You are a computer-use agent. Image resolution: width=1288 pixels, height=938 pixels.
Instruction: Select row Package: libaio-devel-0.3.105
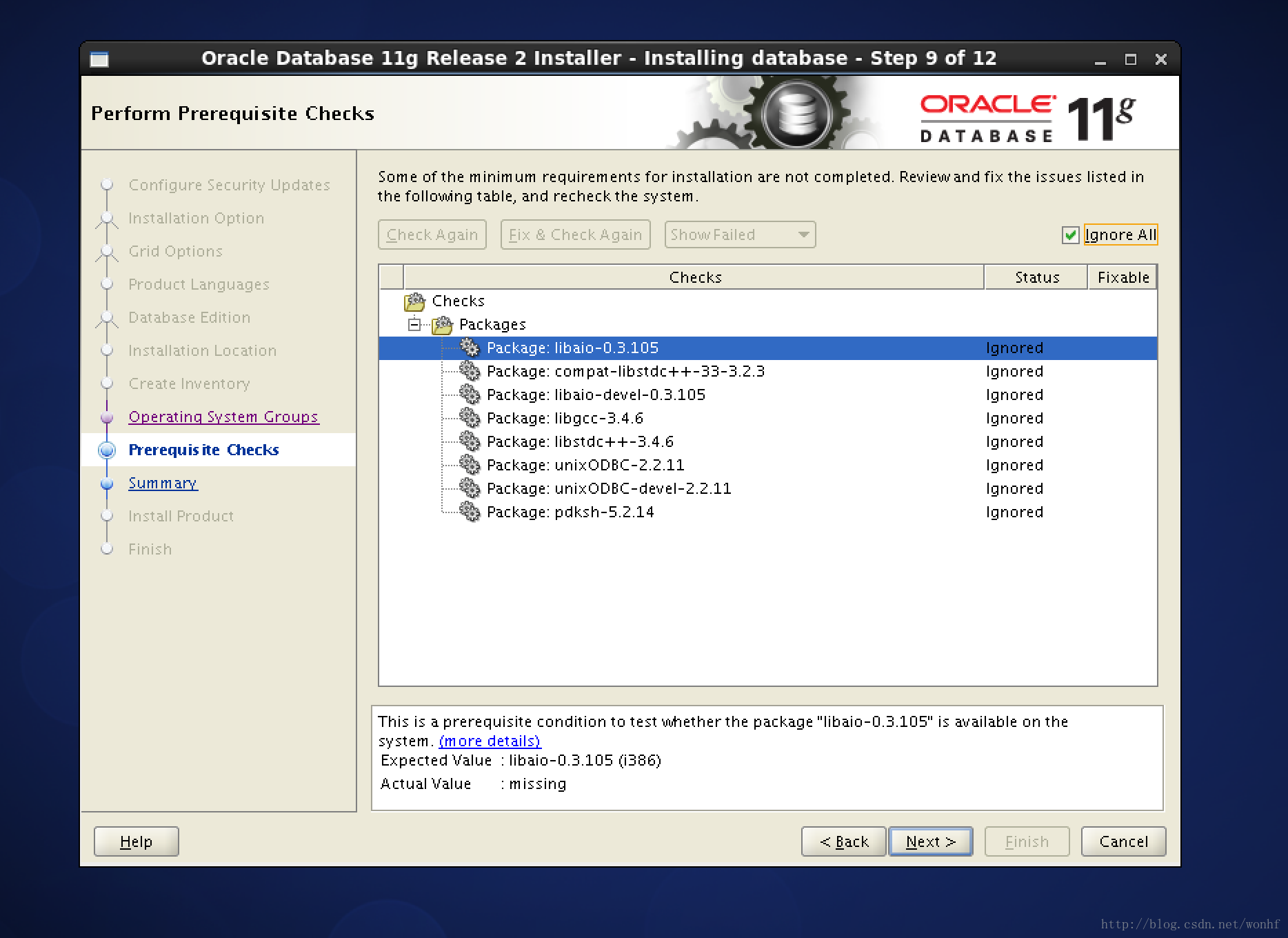coord(767,395)
